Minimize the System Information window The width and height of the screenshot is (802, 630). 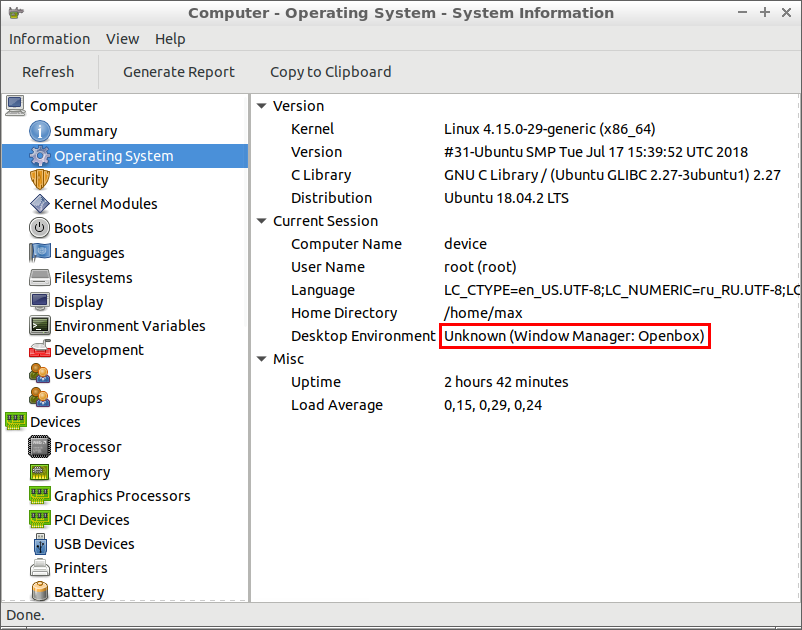click(x=743, y=12)
